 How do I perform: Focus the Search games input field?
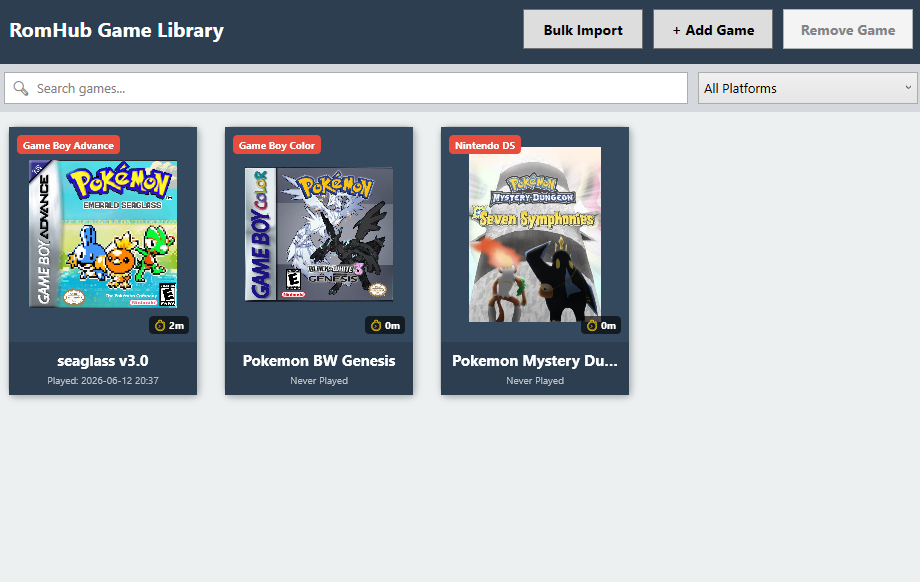(346, 89)
